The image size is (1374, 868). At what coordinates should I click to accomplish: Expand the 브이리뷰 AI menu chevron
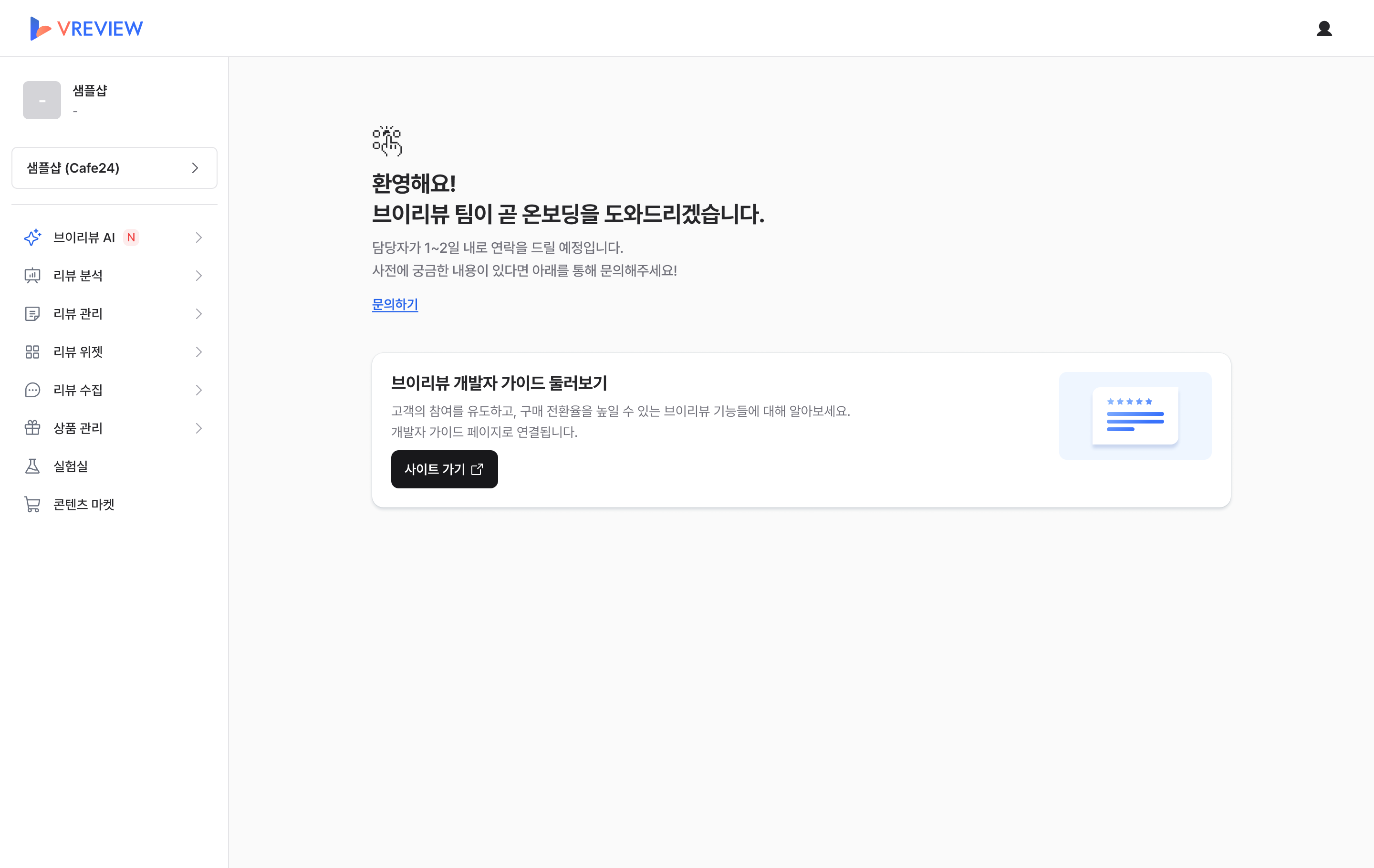click(x=198, y=237)
